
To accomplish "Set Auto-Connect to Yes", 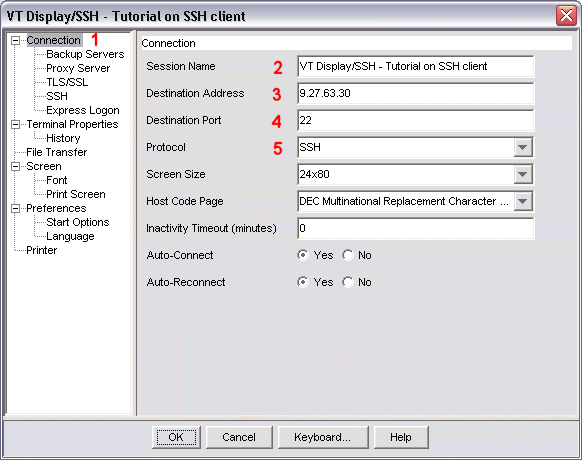I will tap(303, 255).
